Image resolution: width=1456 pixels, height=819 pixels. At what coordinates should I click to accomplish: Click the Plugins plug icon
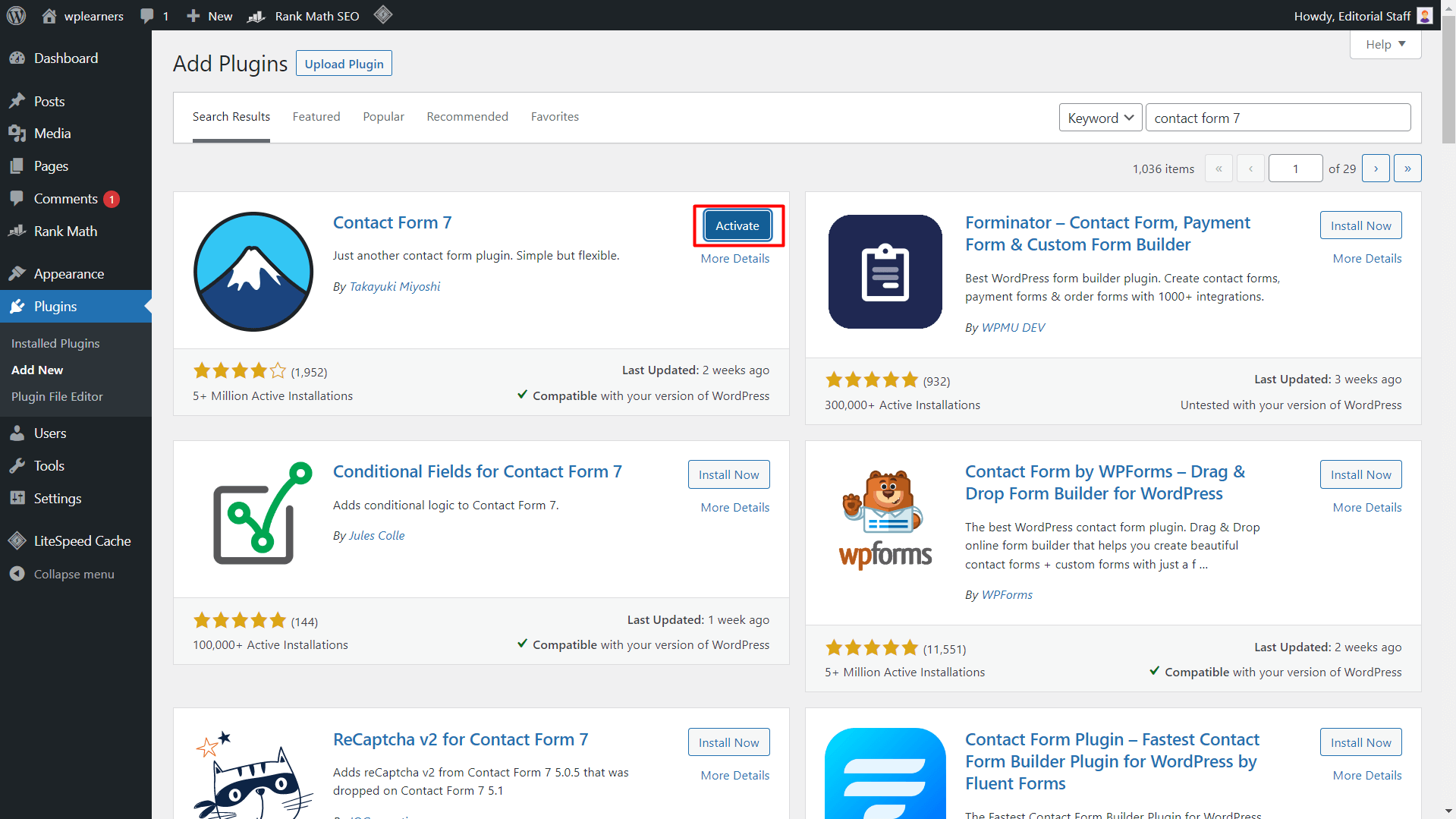tap(17, 307)
